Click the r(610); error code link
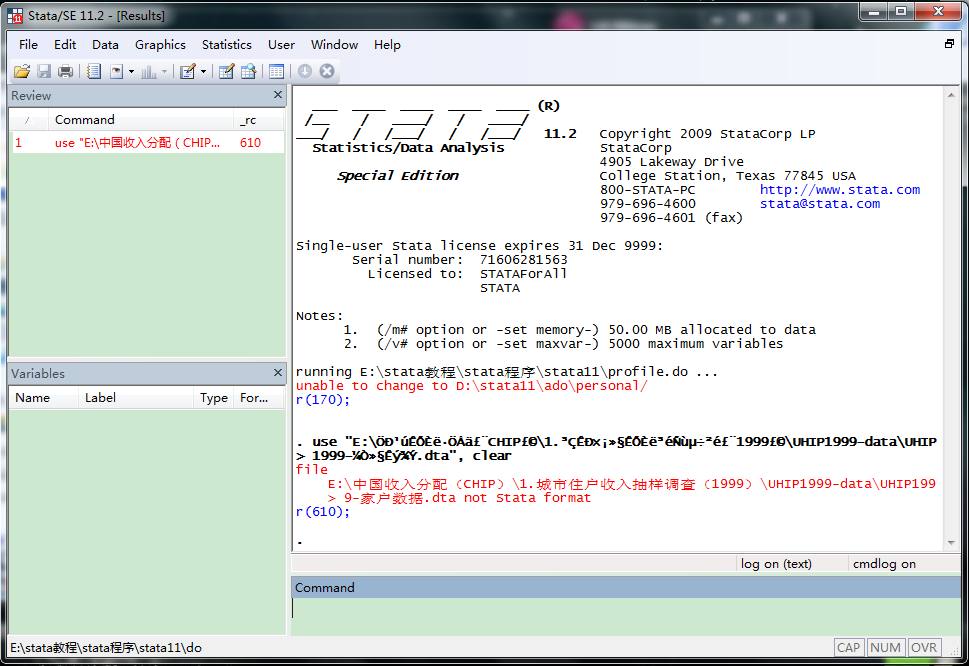 click(323, 511)
